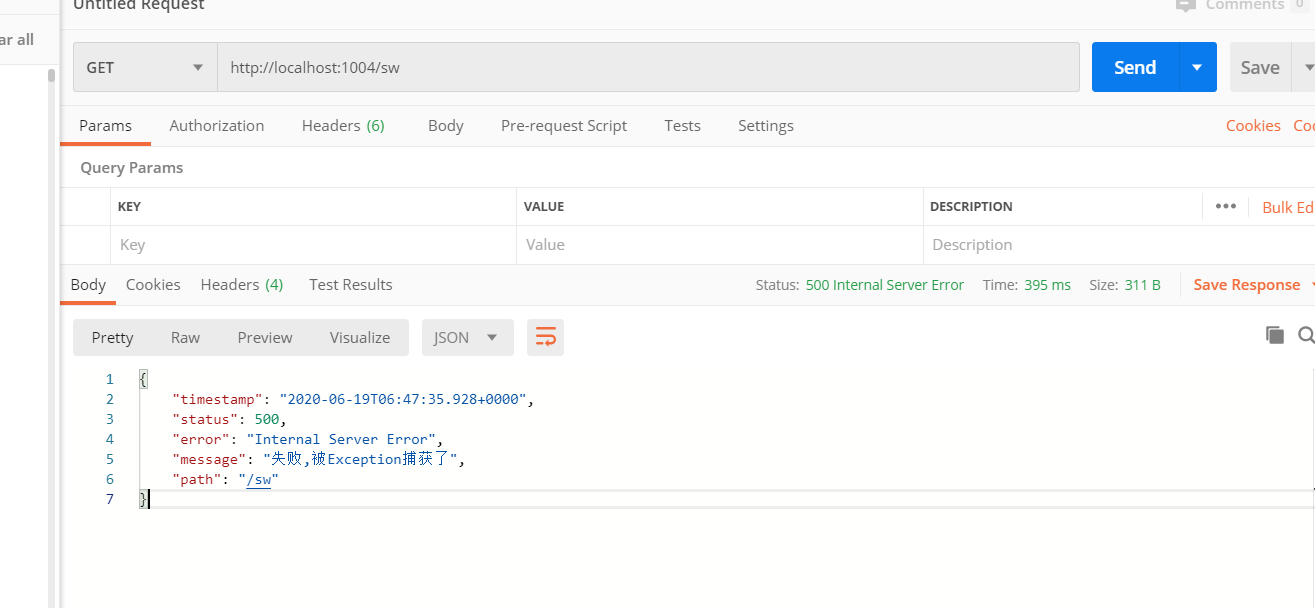Open the Cookies link beside request tabs

(1253, 126)
